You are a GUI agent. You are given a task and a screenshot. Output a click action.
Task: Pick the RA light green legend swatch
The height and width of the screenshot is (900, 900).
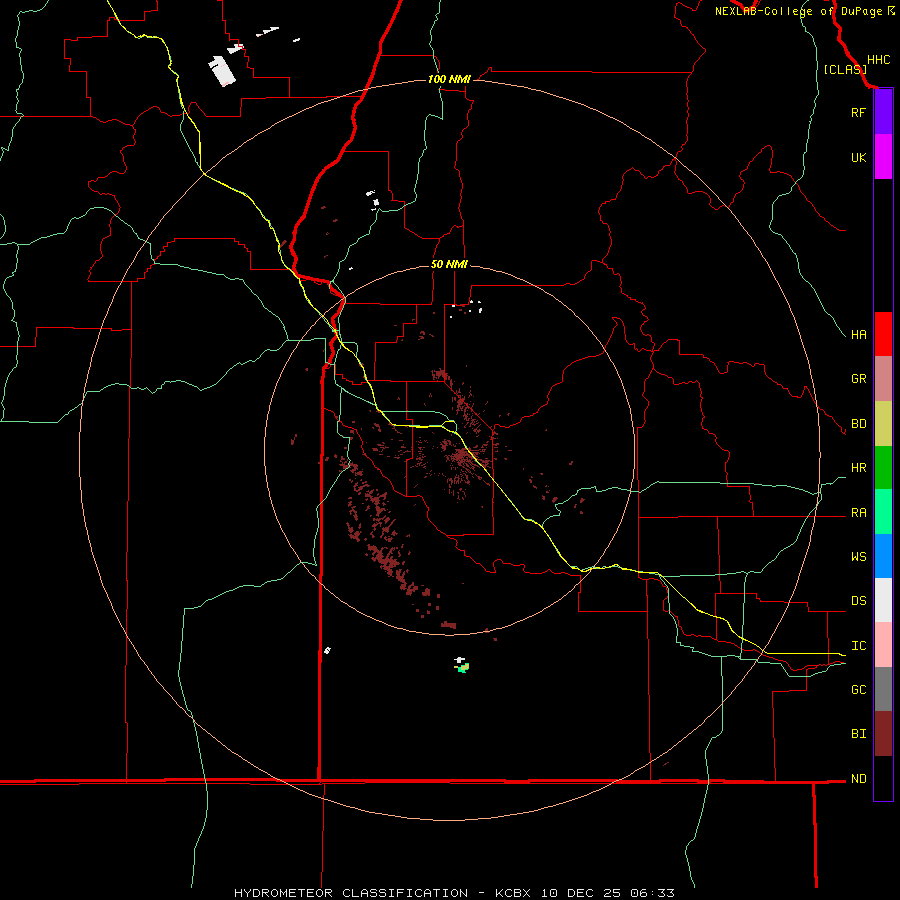(883, 512)
